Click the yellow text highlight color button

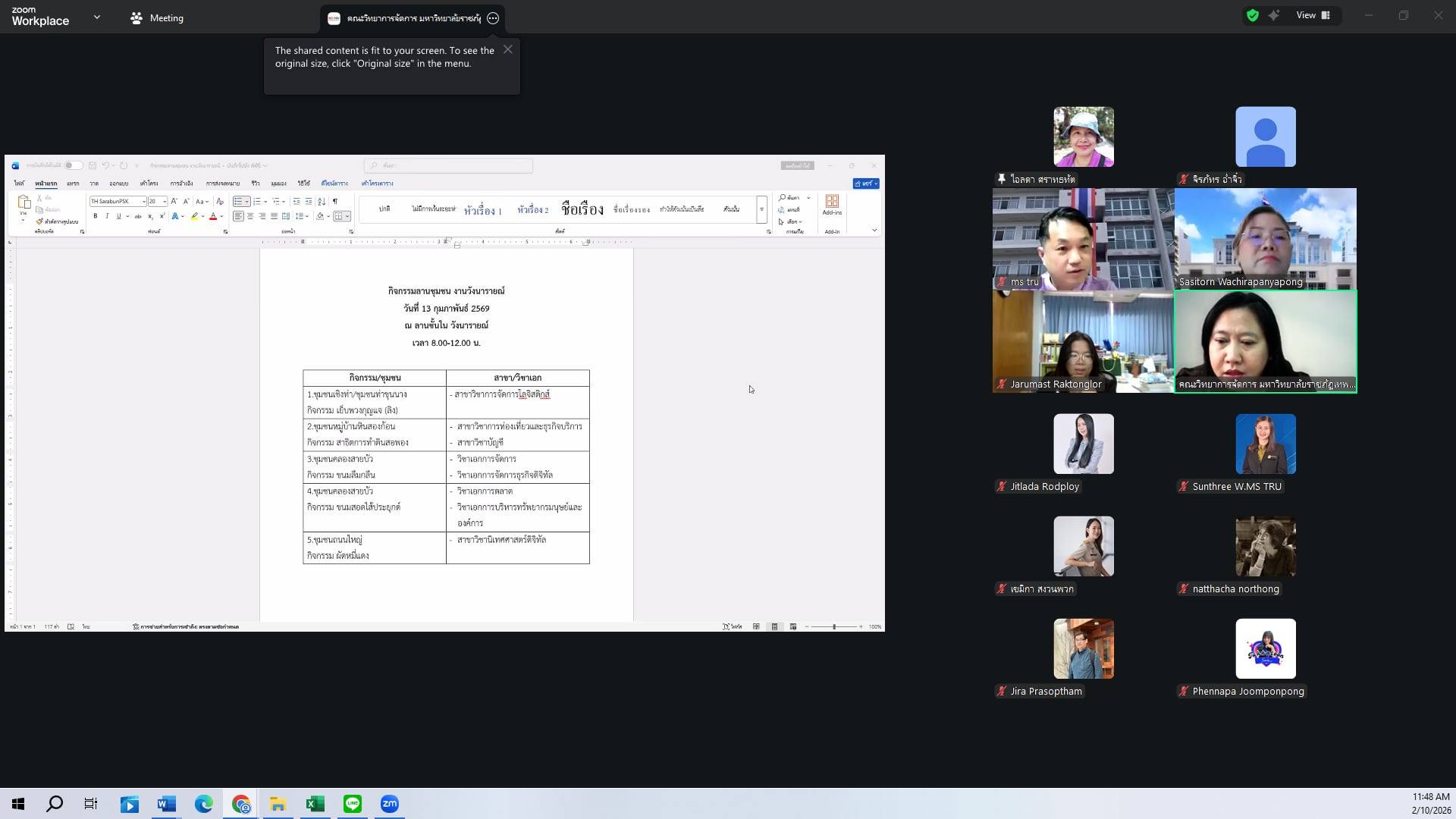195,216
